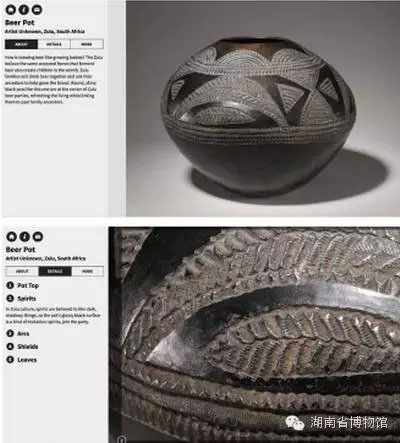Share via Facebook icon in upper panel
Image resolution: width=400 pixels, height=443 pixels.
click(x=24, y=9)
